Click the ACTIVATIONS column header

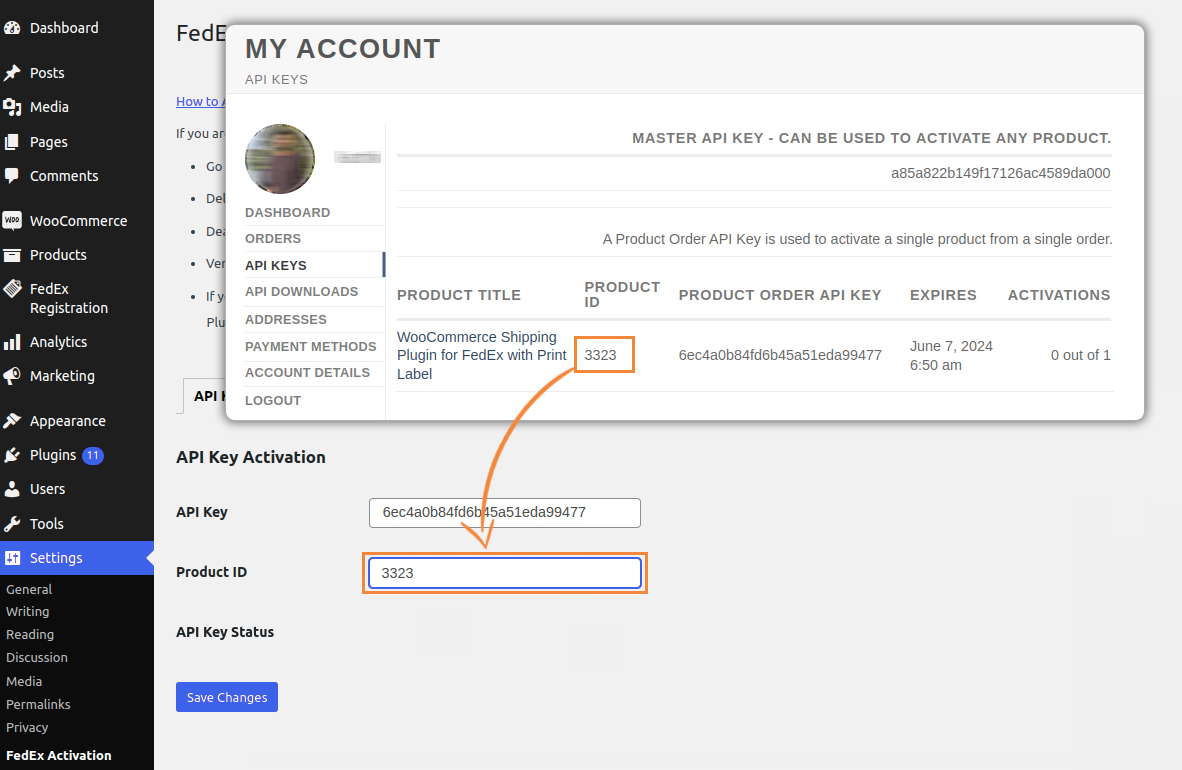[x=1059, y=295]
